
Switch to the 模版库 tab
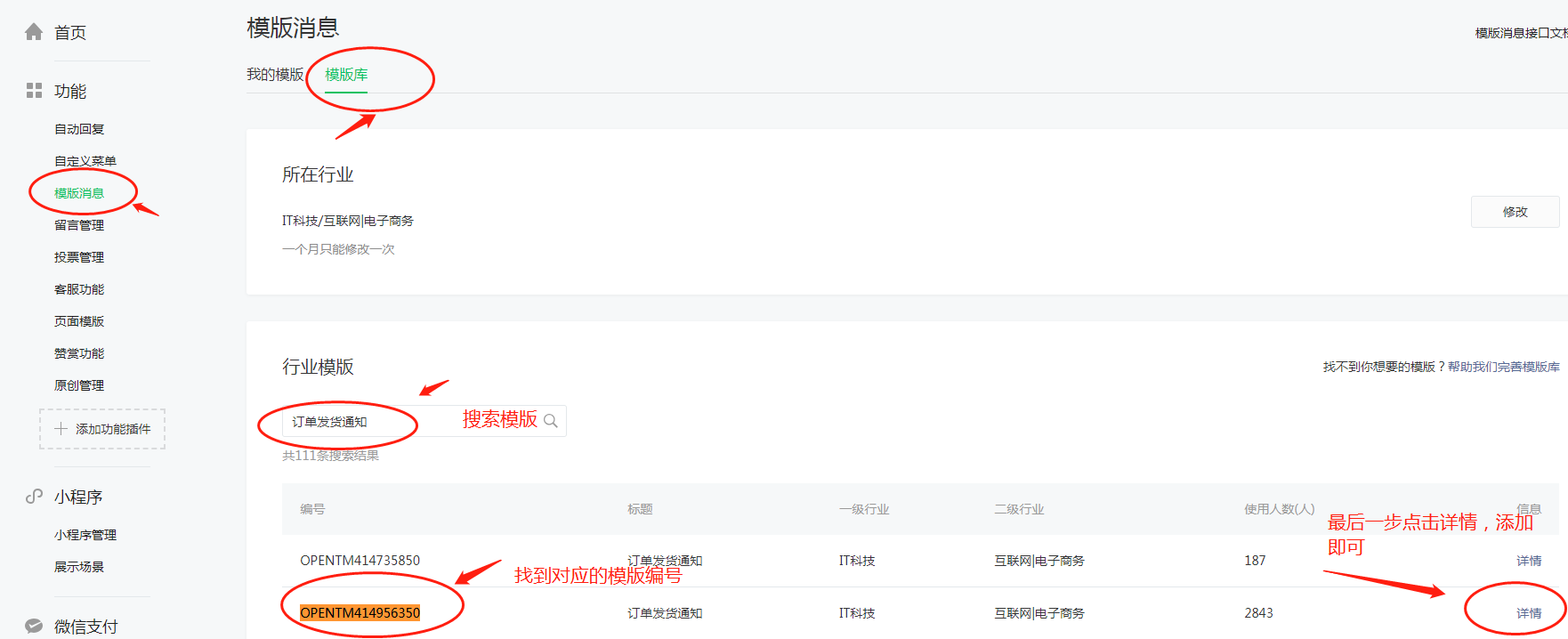(346, 75)
